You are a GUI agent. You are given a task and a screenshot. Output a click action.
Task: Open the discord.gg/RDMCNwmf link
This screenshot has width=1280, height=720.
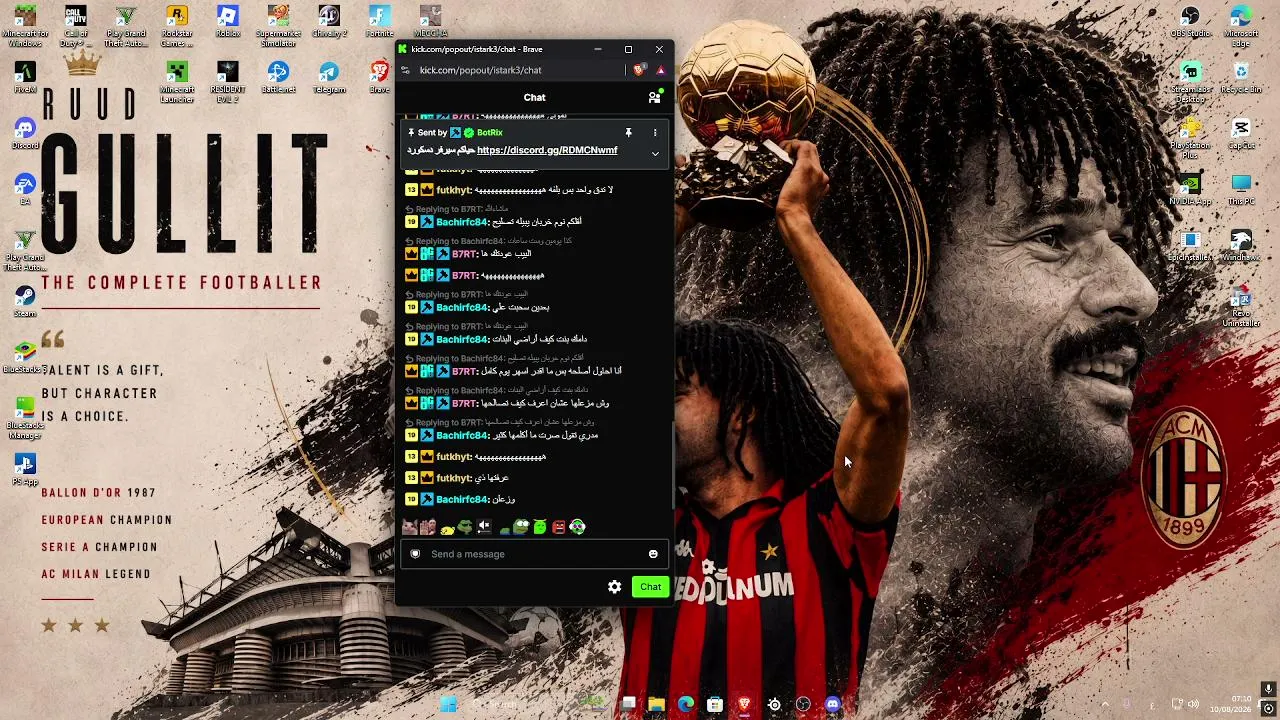point(547,150)
